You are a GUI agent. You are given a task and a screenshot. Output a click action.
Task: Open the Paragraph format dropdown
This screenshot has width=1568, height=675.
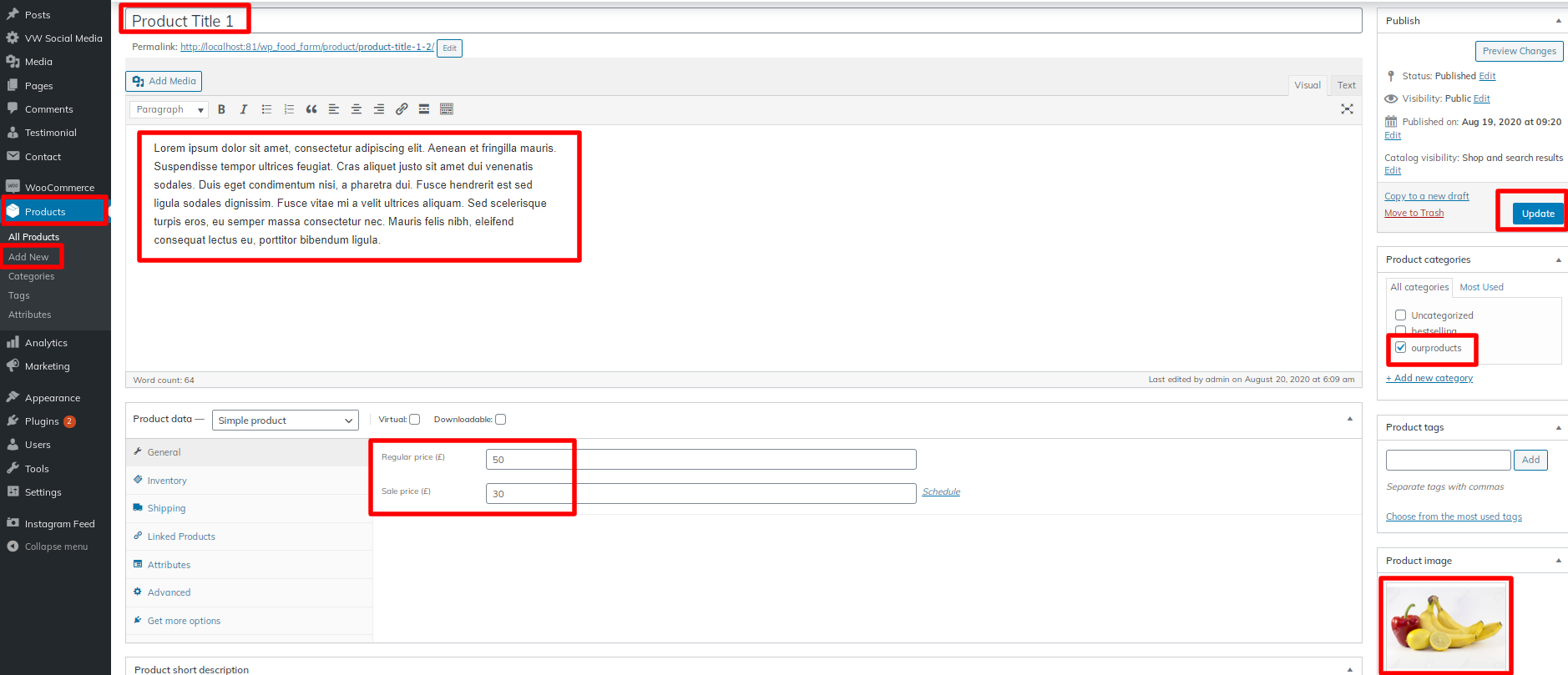(x=169, y=109)
